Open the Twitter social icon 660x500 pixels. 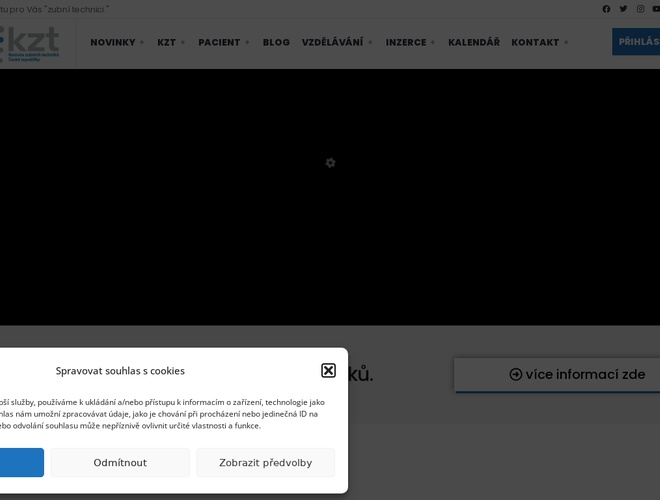[x=623, y=9]
